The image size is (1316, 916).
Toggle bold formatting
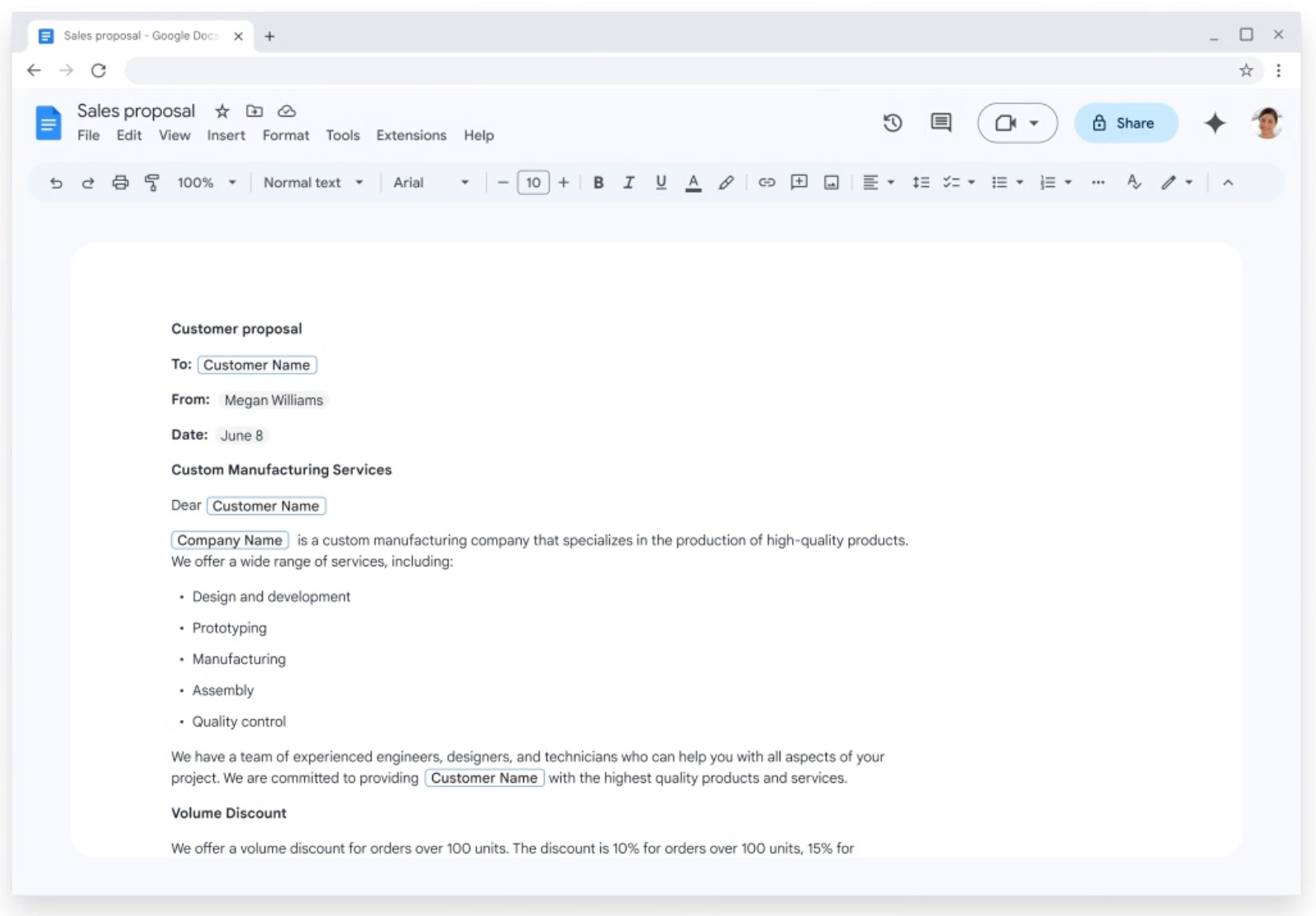[598, 183]
